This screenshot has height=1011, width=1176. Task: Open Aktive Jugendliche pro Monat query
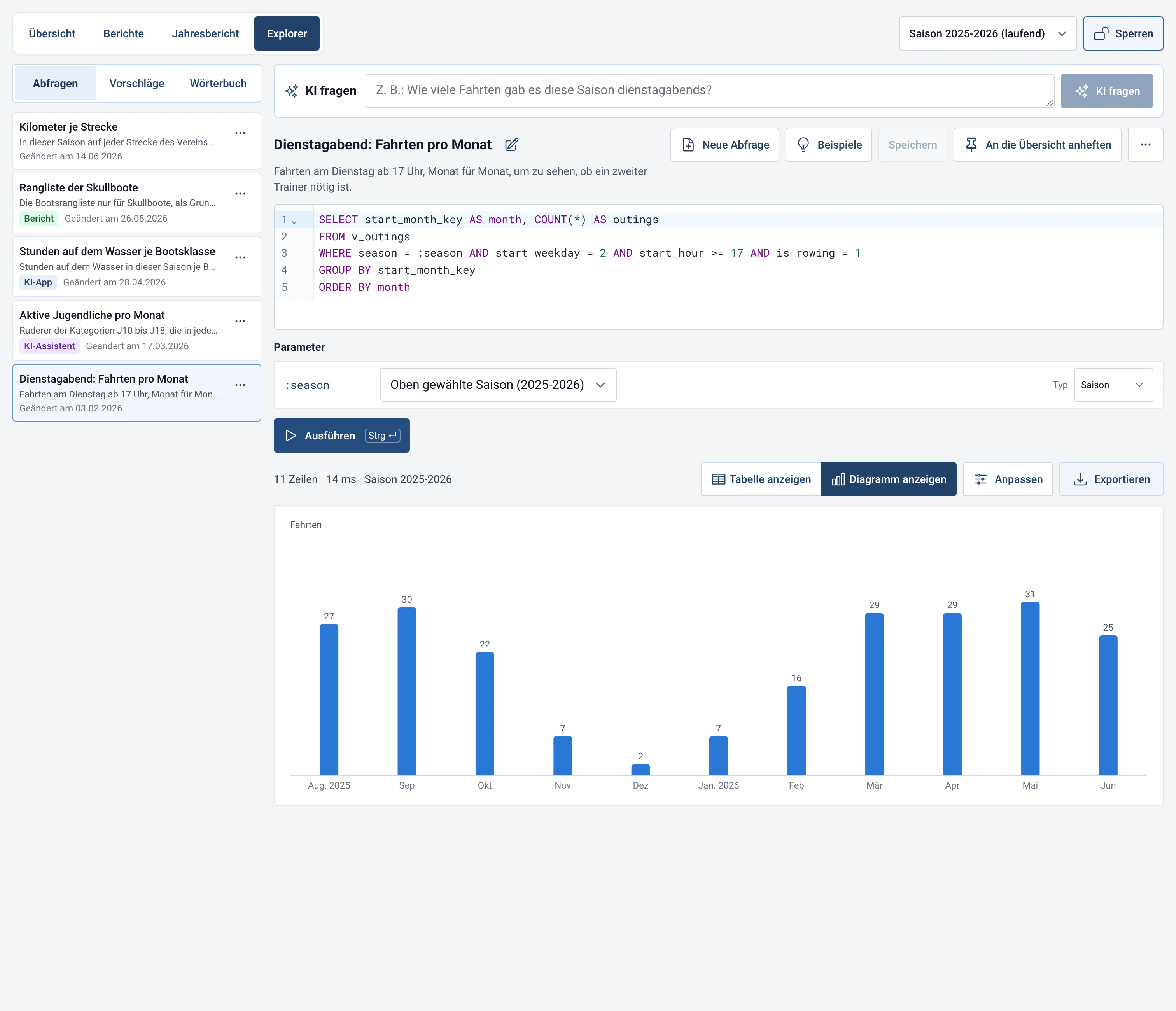click(x=137, y=331)
